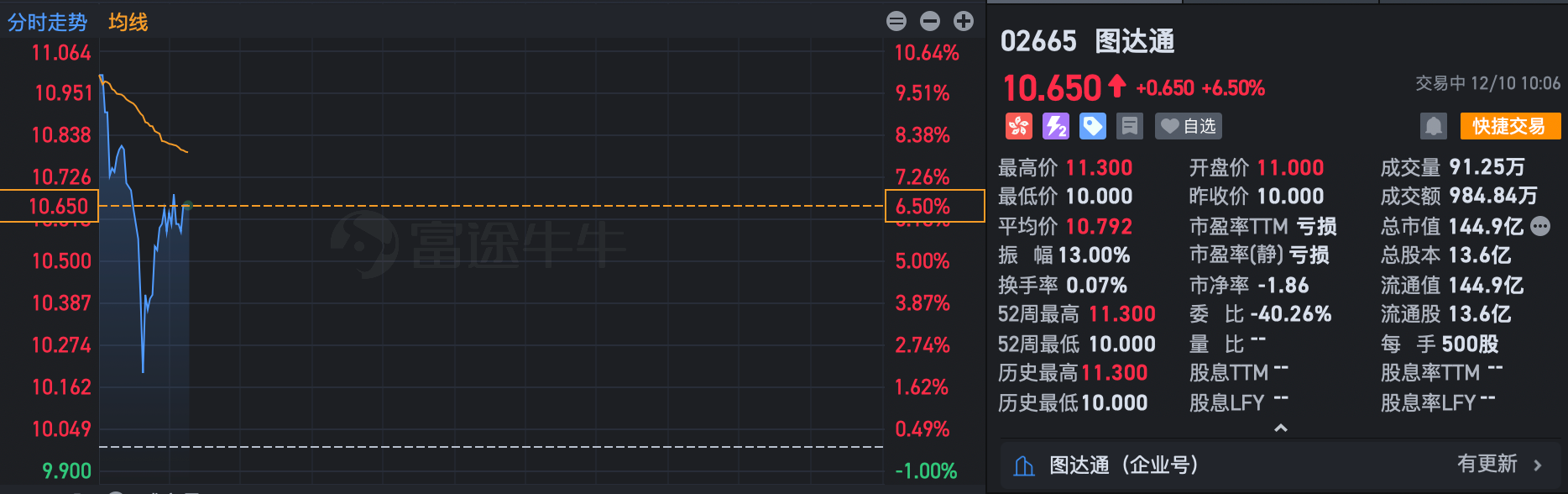
Task: Reset chart zoom with equals icon
Action: pyautogui.click(x=896, y=21)
